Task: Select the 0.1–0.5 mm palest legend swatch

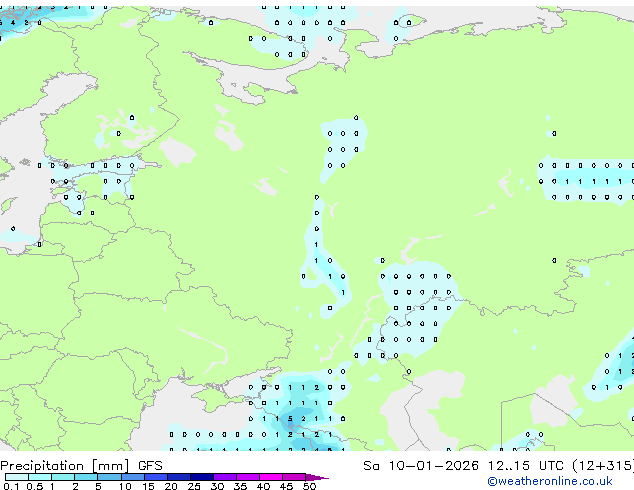Action: (17, 477)
